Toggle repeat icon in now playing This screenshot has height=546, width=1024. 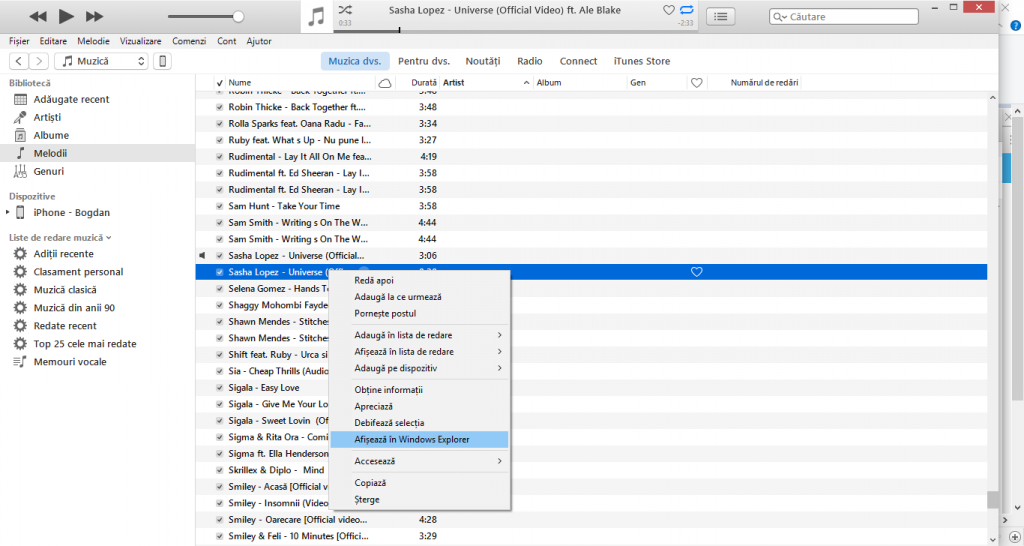click(x=686, y=10)
